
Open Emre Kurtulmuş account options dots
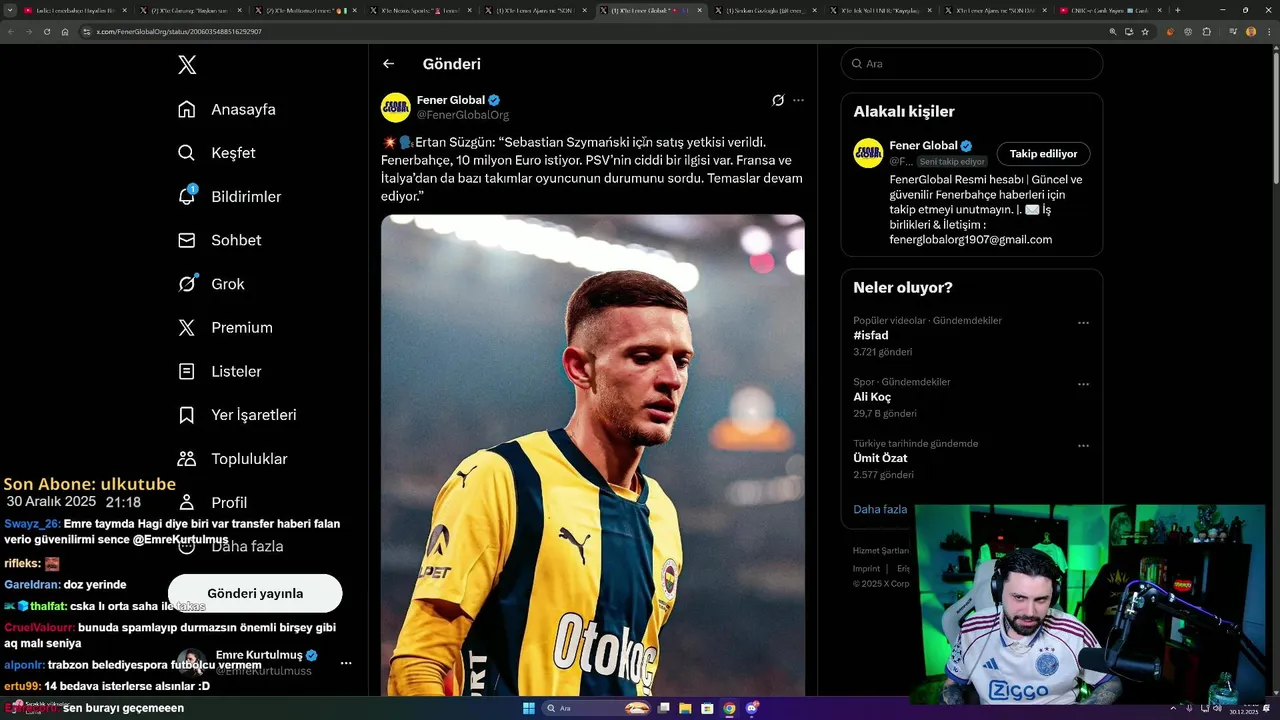[x=346, y=663]
